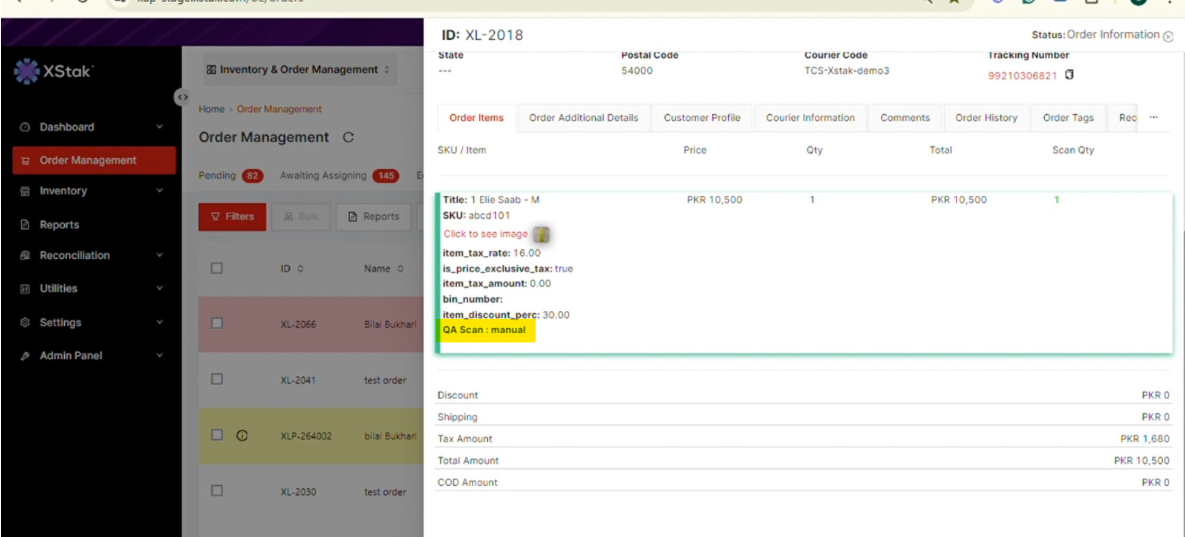
Task: Toggle the select-all header checkbox
Action: [217, 268]
